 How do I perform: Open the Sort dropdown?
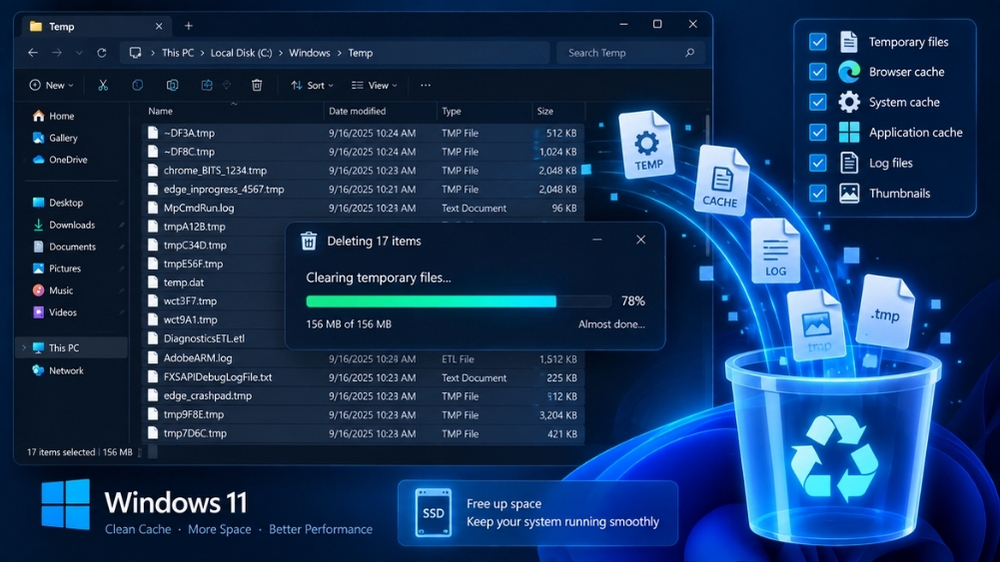tap(312, 85)
